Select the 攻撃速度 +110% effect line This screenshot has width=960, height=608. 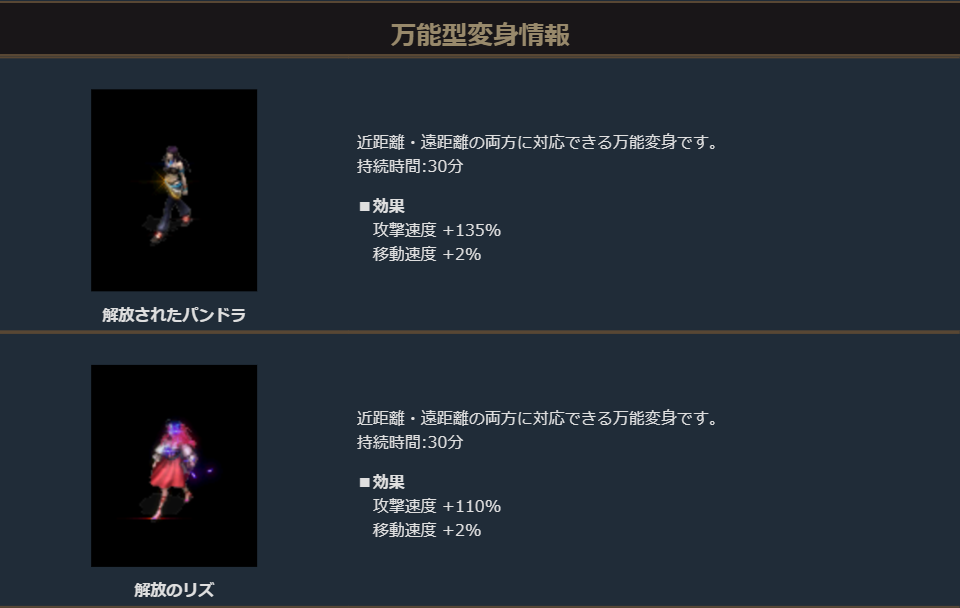[436, 506]
